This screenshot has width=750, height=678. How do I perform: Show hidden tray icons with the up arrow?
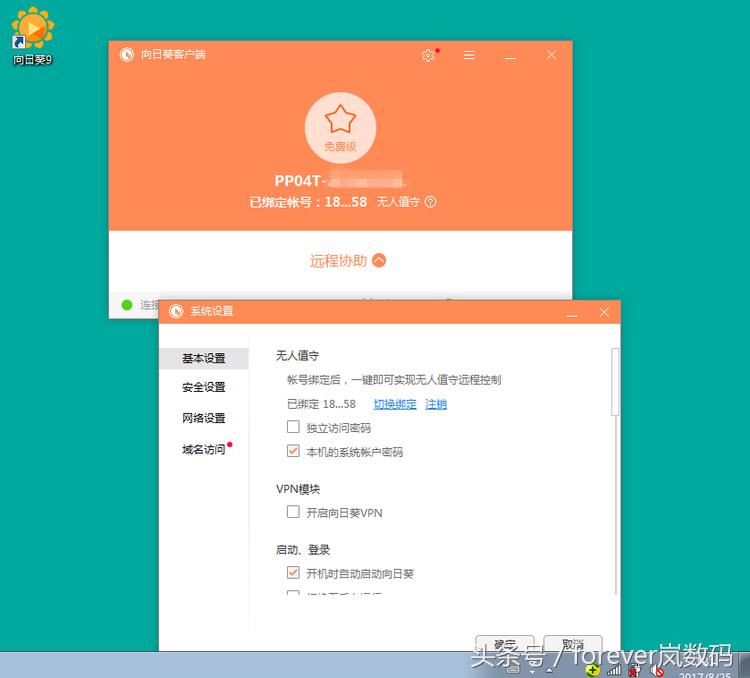click(549, 670)
